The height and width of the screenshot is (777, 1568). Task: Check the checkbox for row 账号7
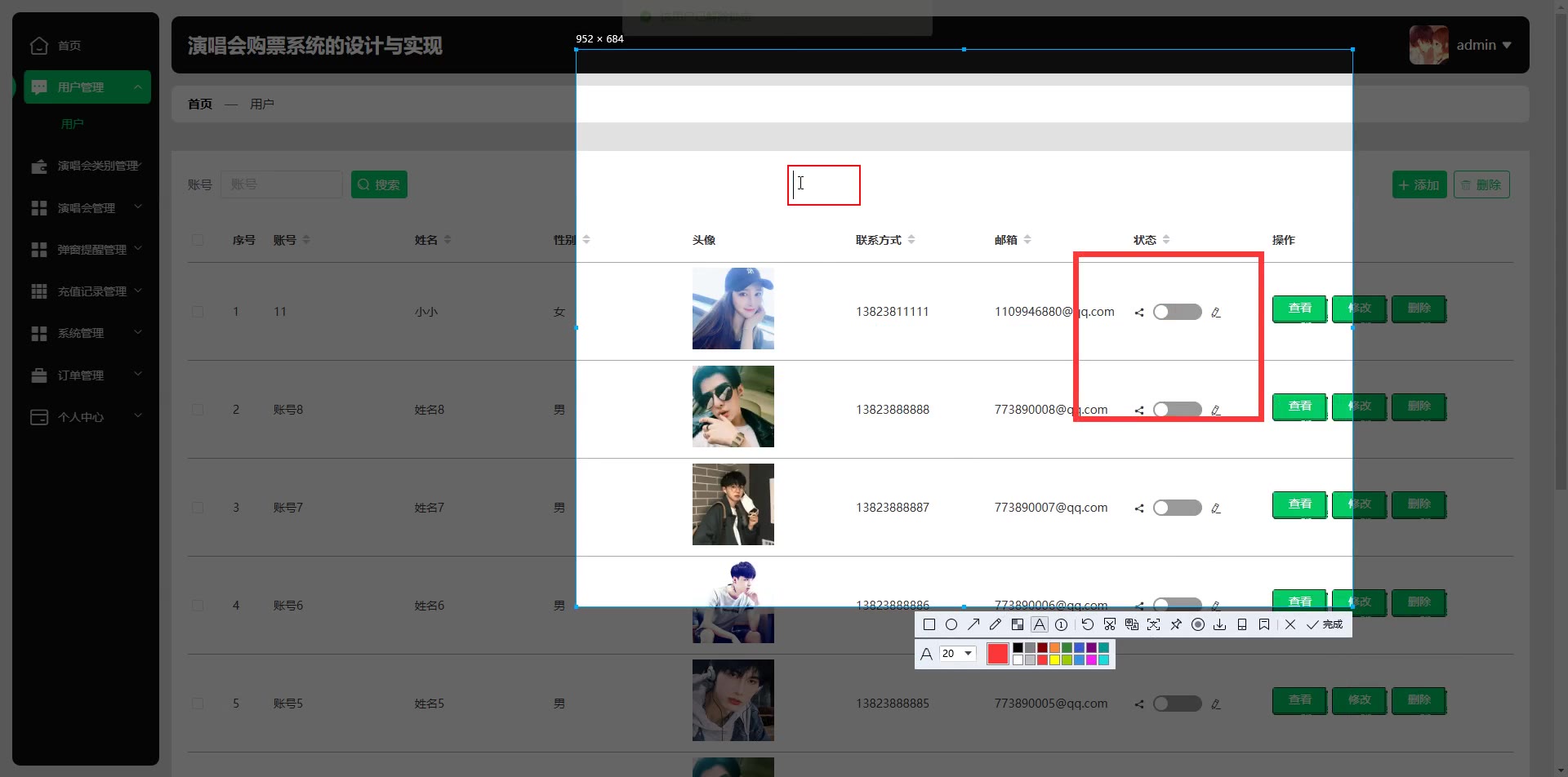pyautogui.click(x=198, y=508)
